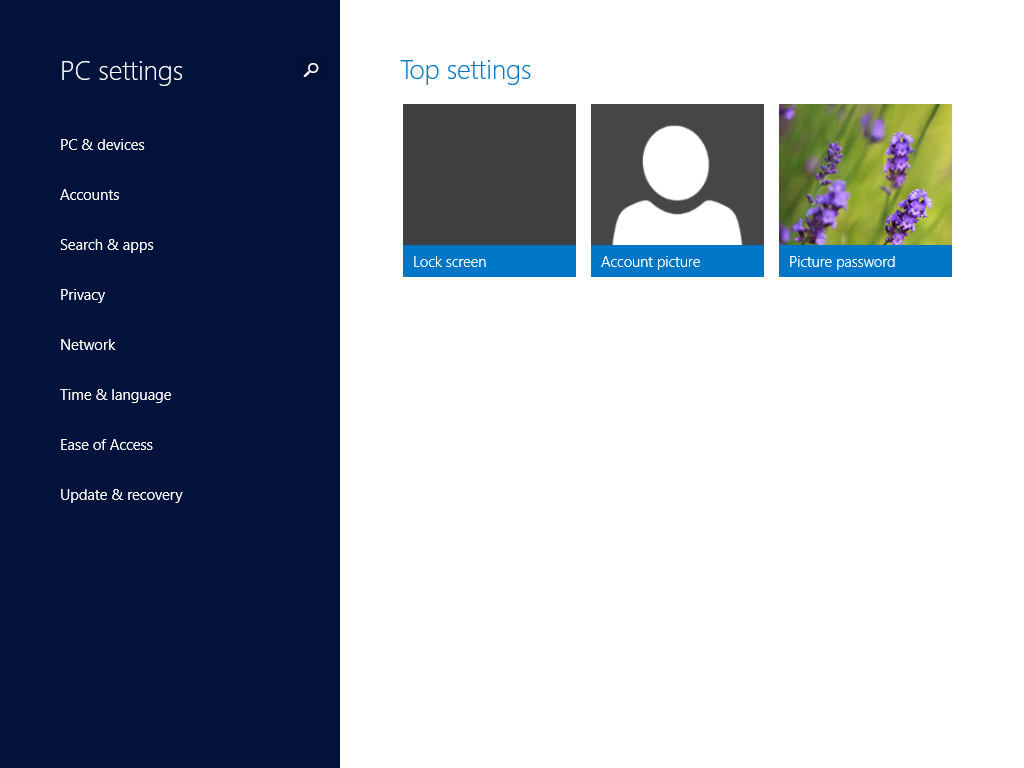Open the Lock screen tile image
The width and height of the screenshot is (1024, 768).
point(489,174)
